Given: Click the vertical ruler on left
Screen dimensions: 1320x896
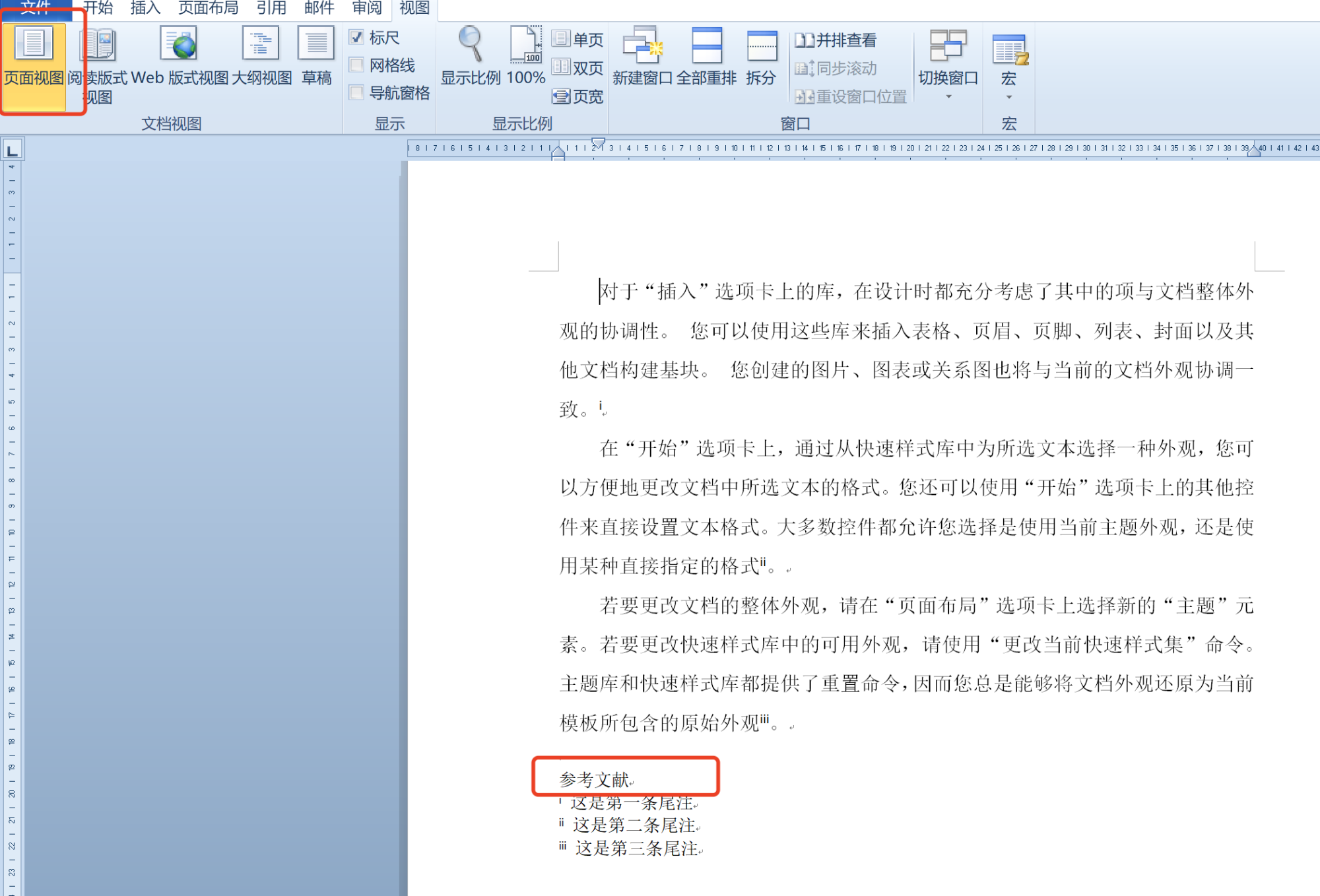Looking at the screenshot, I should (x=12, y=528).
